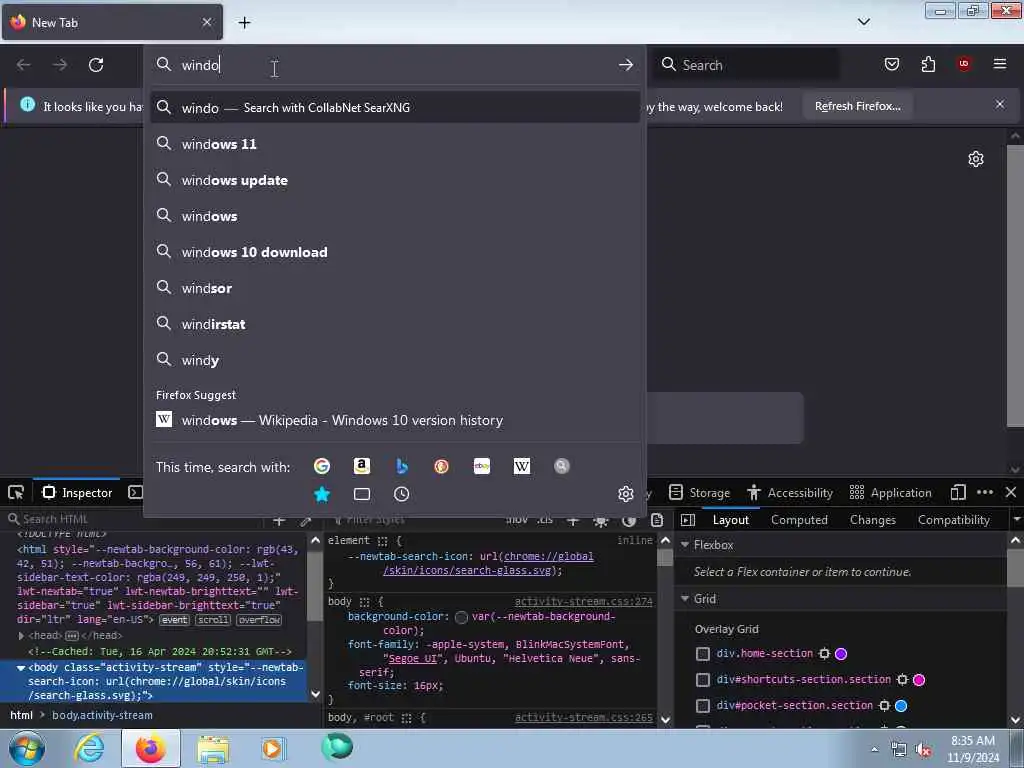This screenshot has height=768, width=1024.
Task: Open search settings gear in the urlbar dropdown
Action: (x=626, y=494)
